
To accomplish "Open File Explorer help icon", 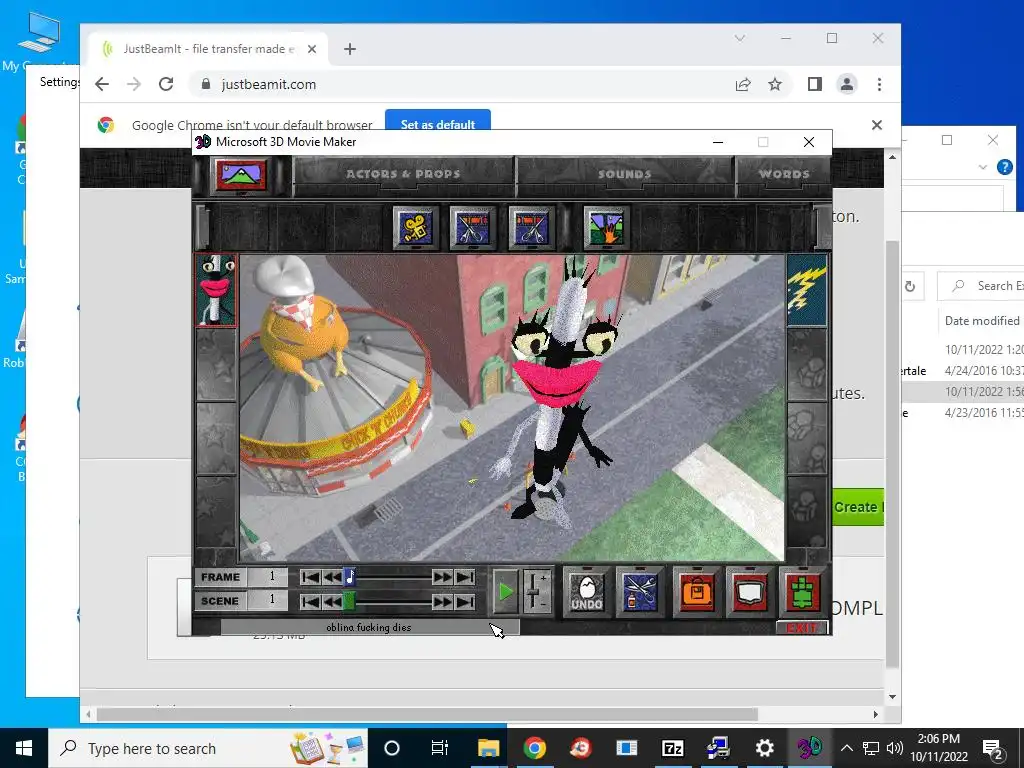I will (x=1005, y=167).
